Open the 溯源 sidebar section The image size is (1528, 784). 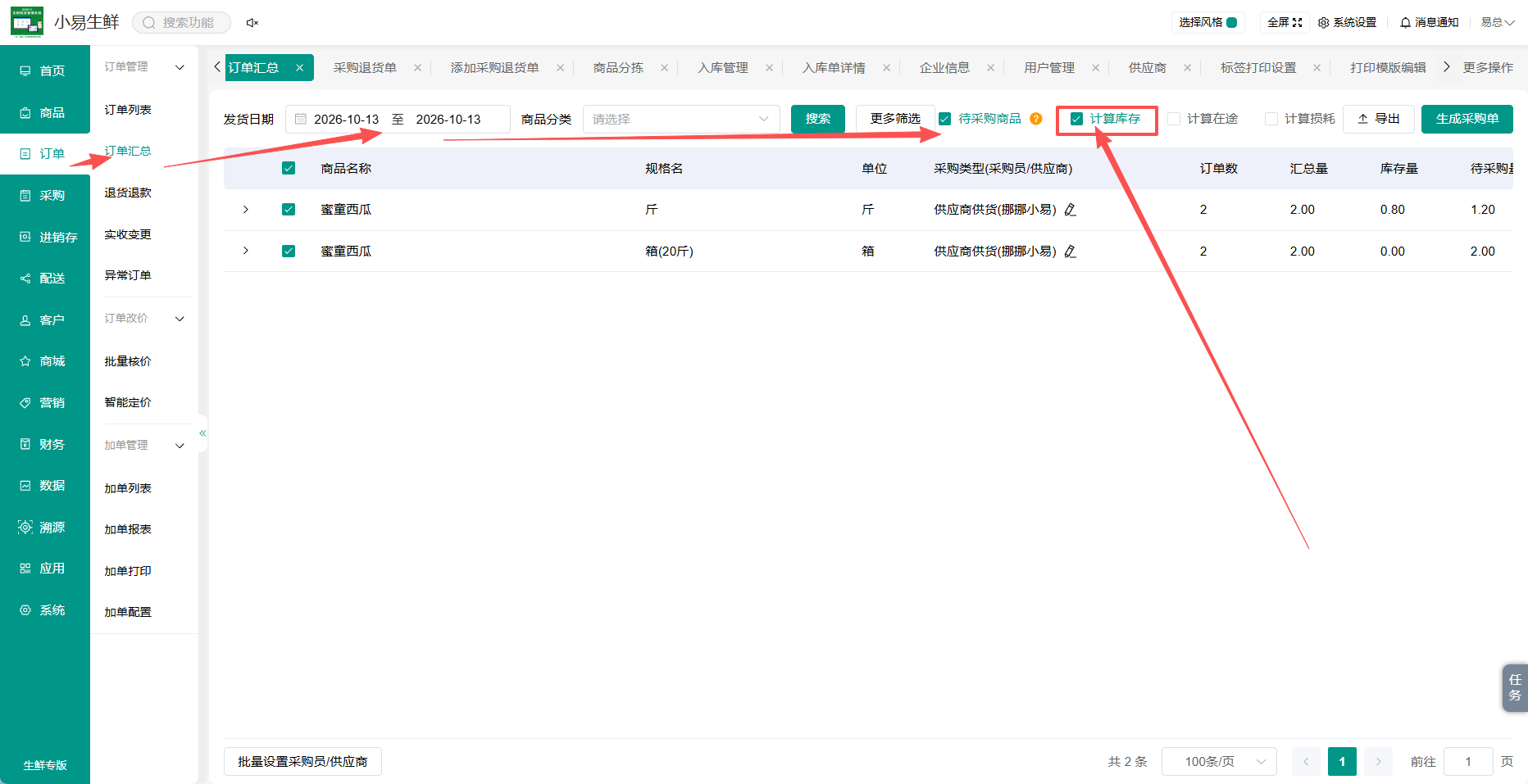point(44,527)
